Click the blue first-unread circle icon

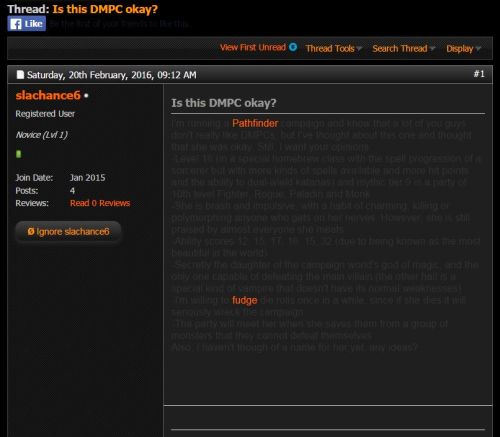pyautogui.click(x=293, y=47)
